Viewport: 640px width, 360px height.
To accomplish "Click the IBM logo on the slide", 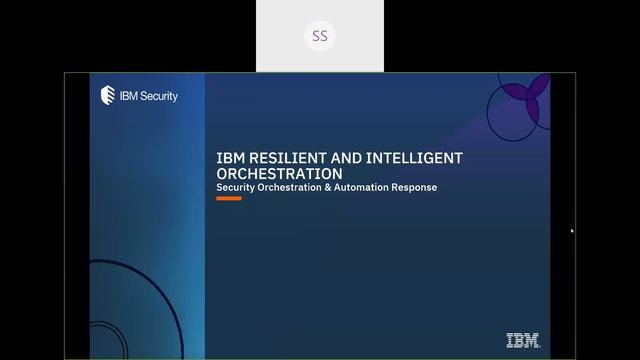I will click(523, 340).
